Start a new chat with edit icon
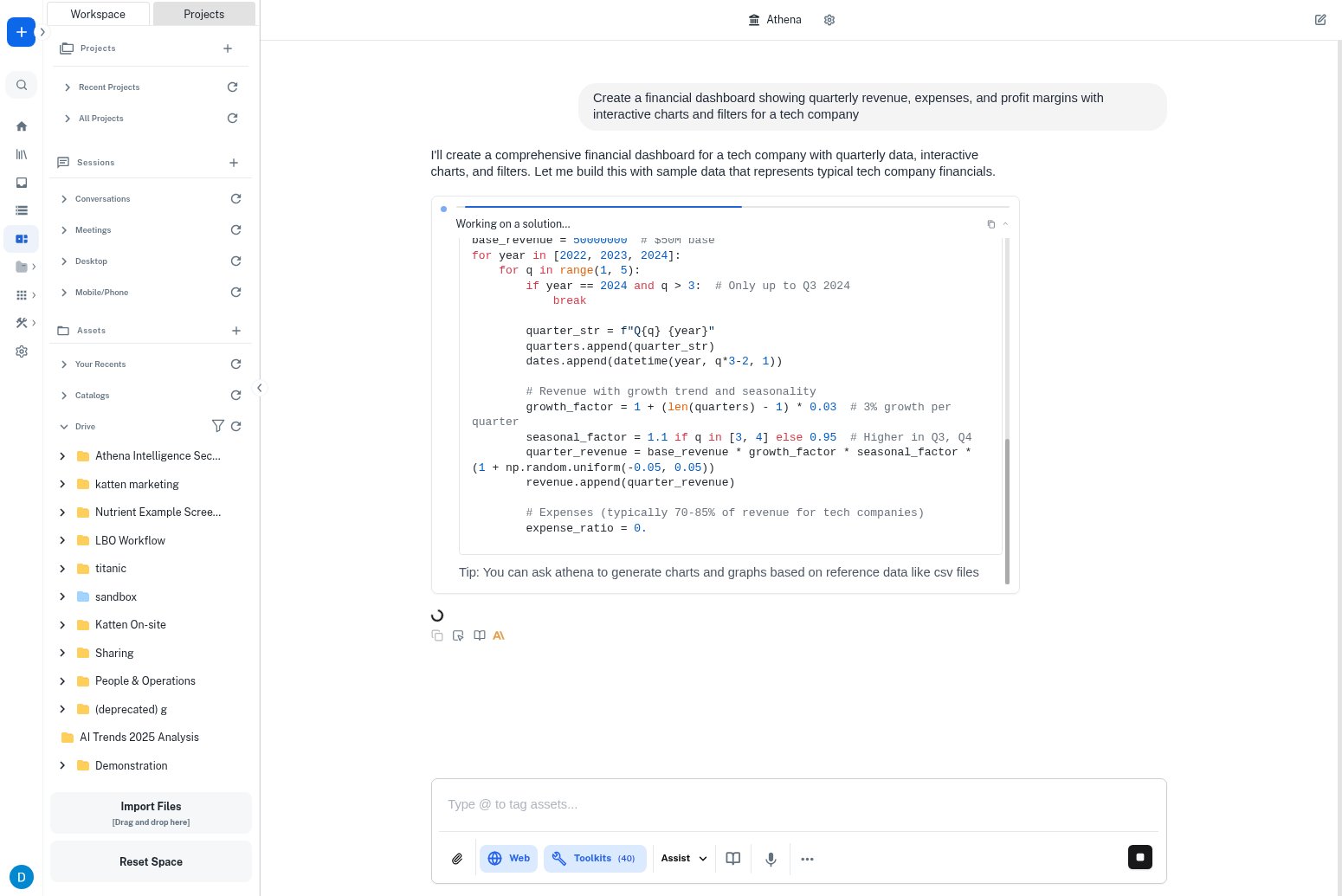1342x896 pixels. (1320, 20)
